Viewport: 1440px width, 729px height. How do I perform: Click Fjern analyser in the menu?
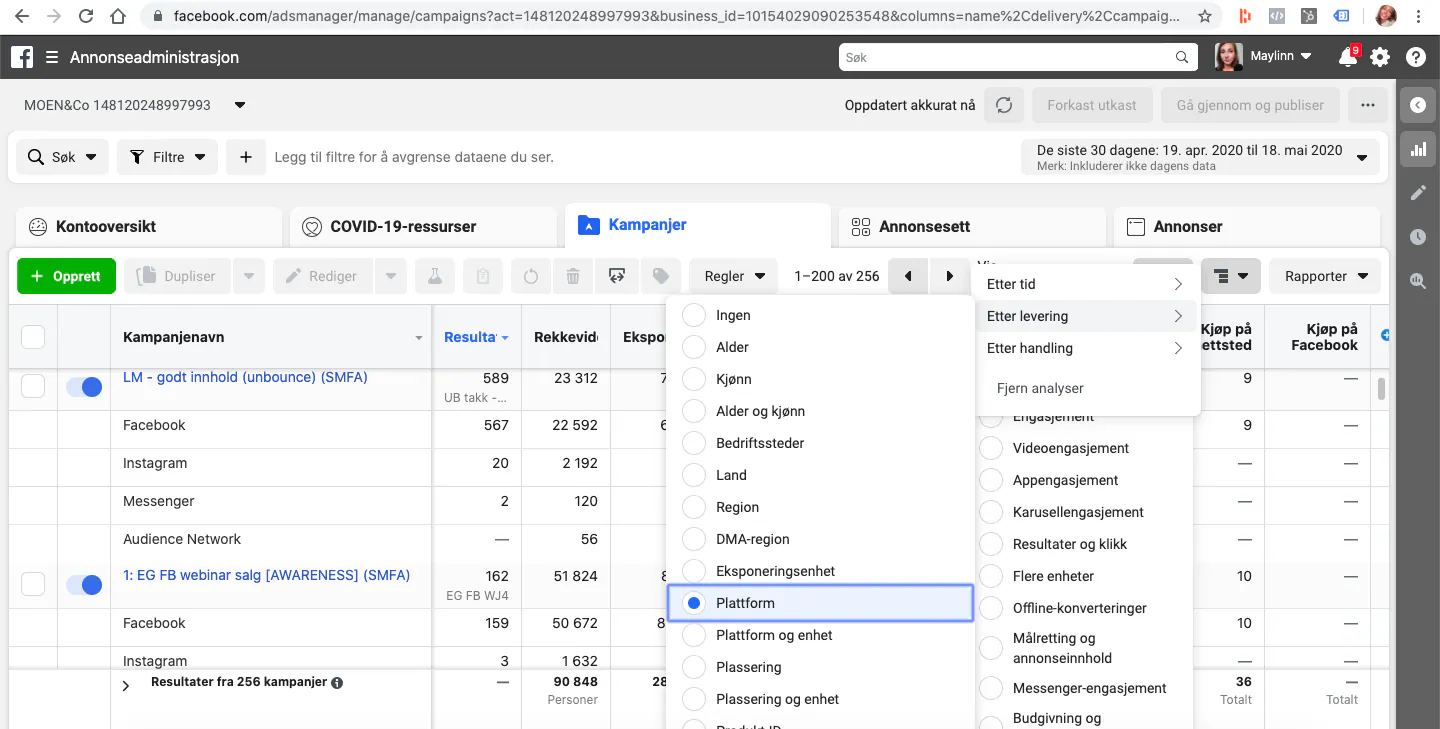(1040, 388)
